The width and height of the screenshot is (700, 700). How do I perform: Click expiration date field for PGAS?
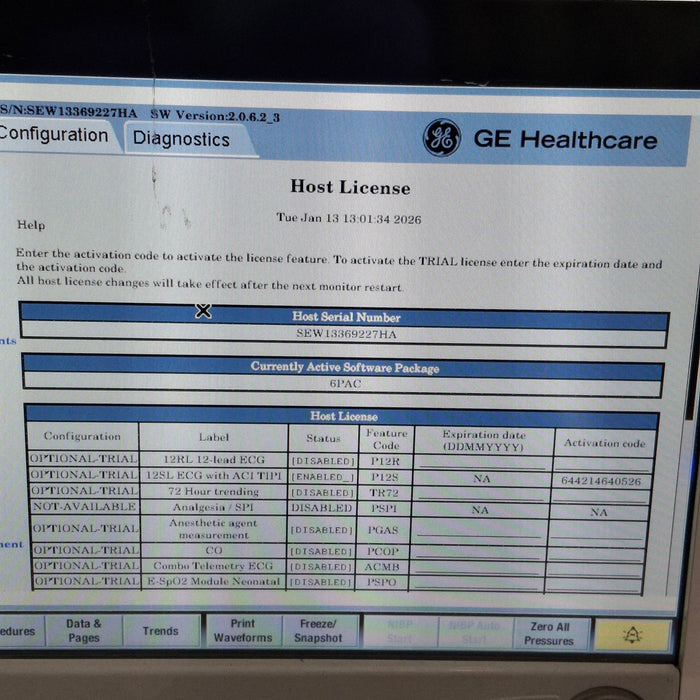click(479, 529)
